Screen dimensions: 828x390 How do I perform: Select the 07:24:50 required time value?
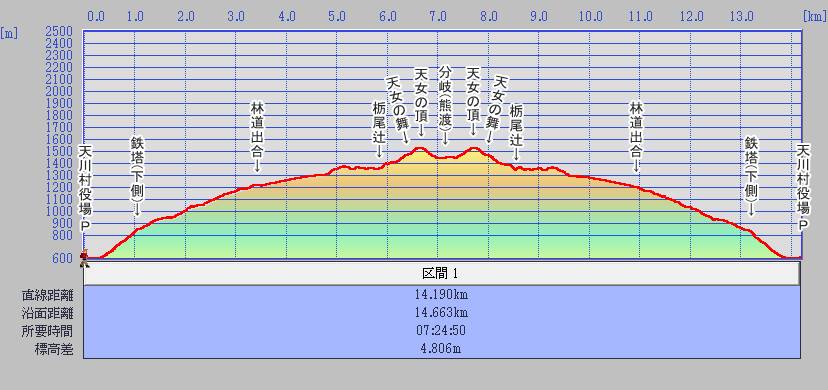click(441, 331)
